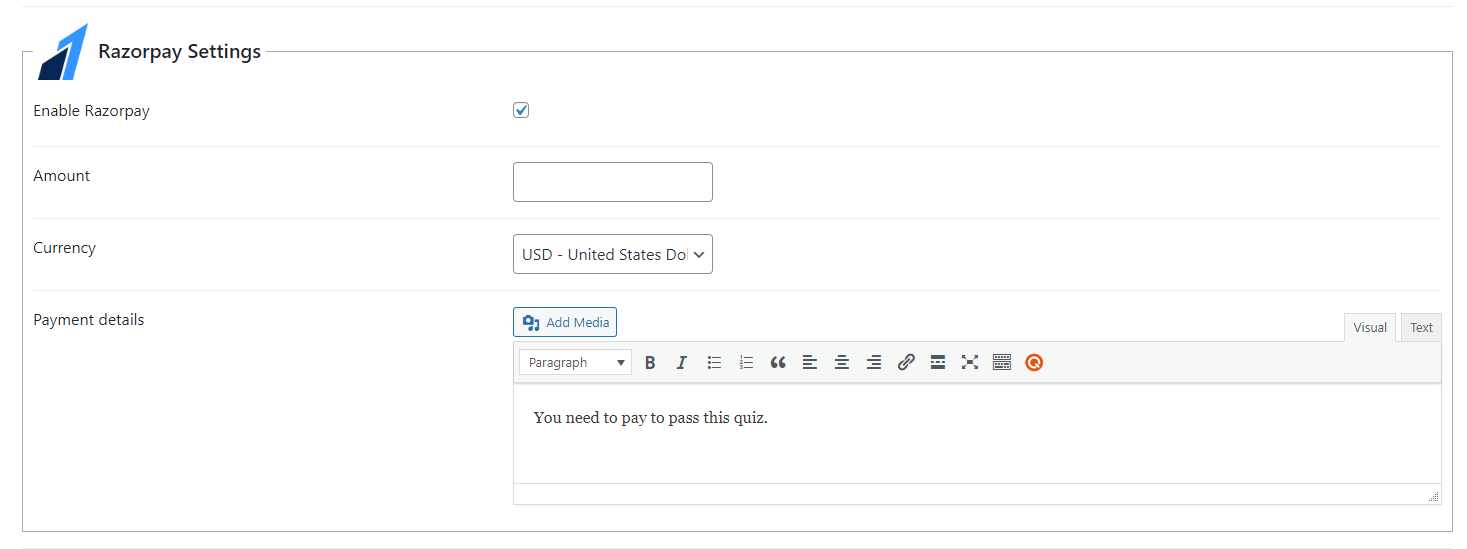The image size is (1467, 549).
Task: Switch to the Text editor tab
Action: click(1421, 327)
